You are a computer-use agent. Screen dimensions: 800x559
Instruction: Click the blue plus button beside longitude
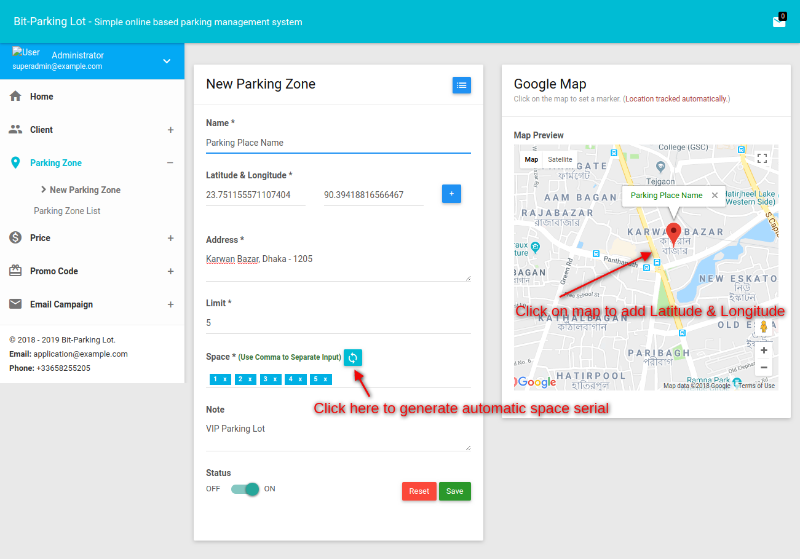pyautogui.click(x=451, y=193)
